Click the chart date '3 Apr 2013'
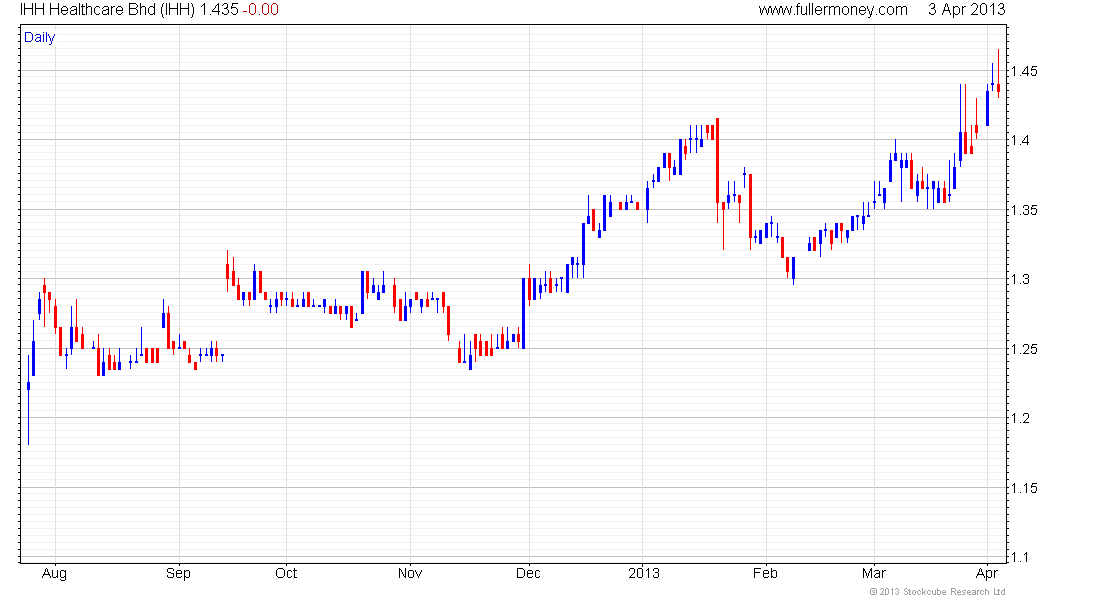This screenshot has height=600, width=1100. click(967, 10)
